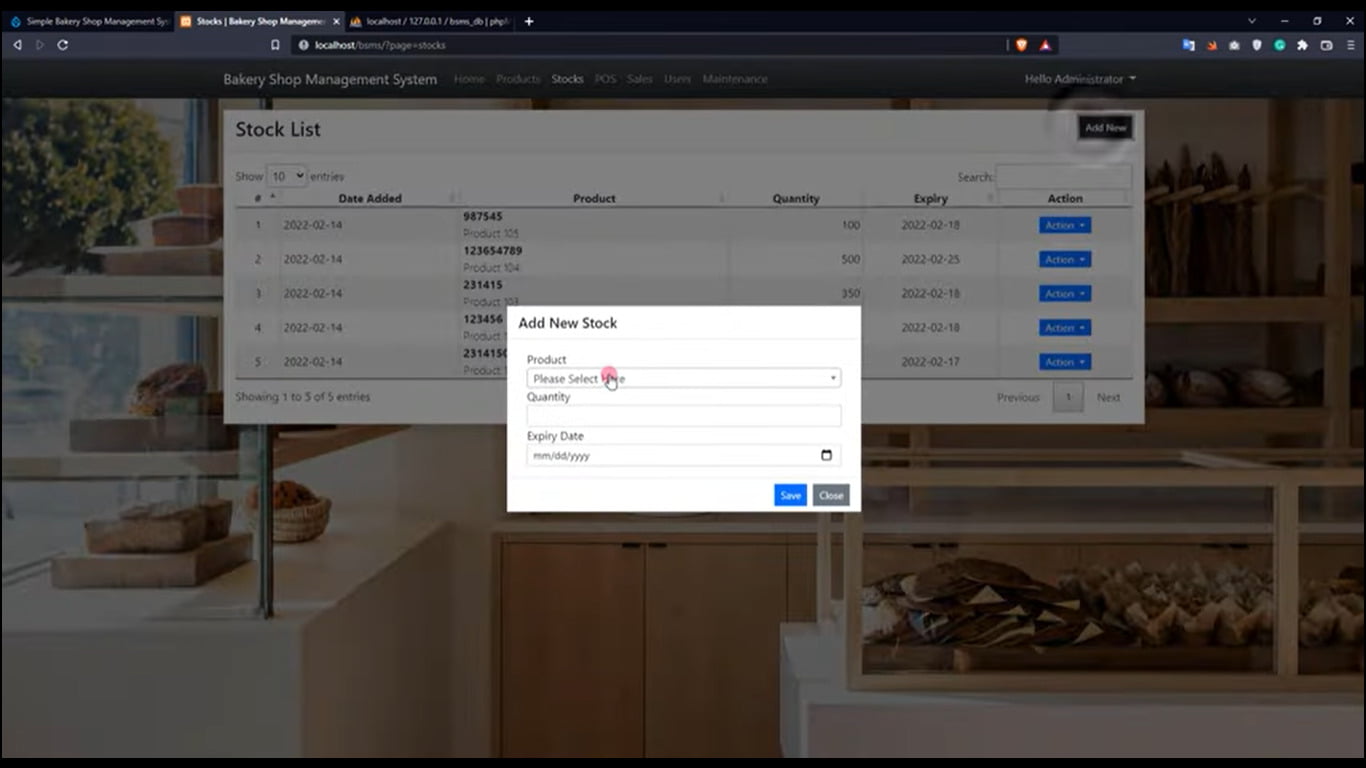
Task: Click the orange flame extension icon
Action: (1211, 45)
